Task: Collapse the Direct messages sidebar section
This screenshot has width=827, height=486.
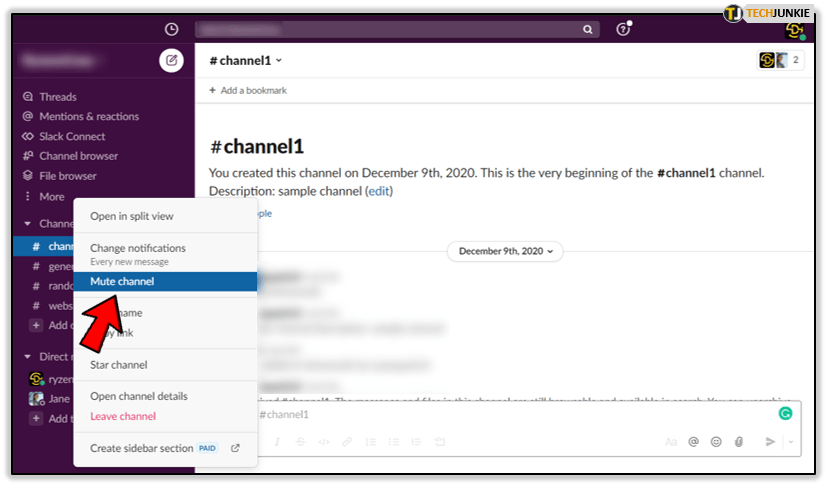Action: pos(28,356)
